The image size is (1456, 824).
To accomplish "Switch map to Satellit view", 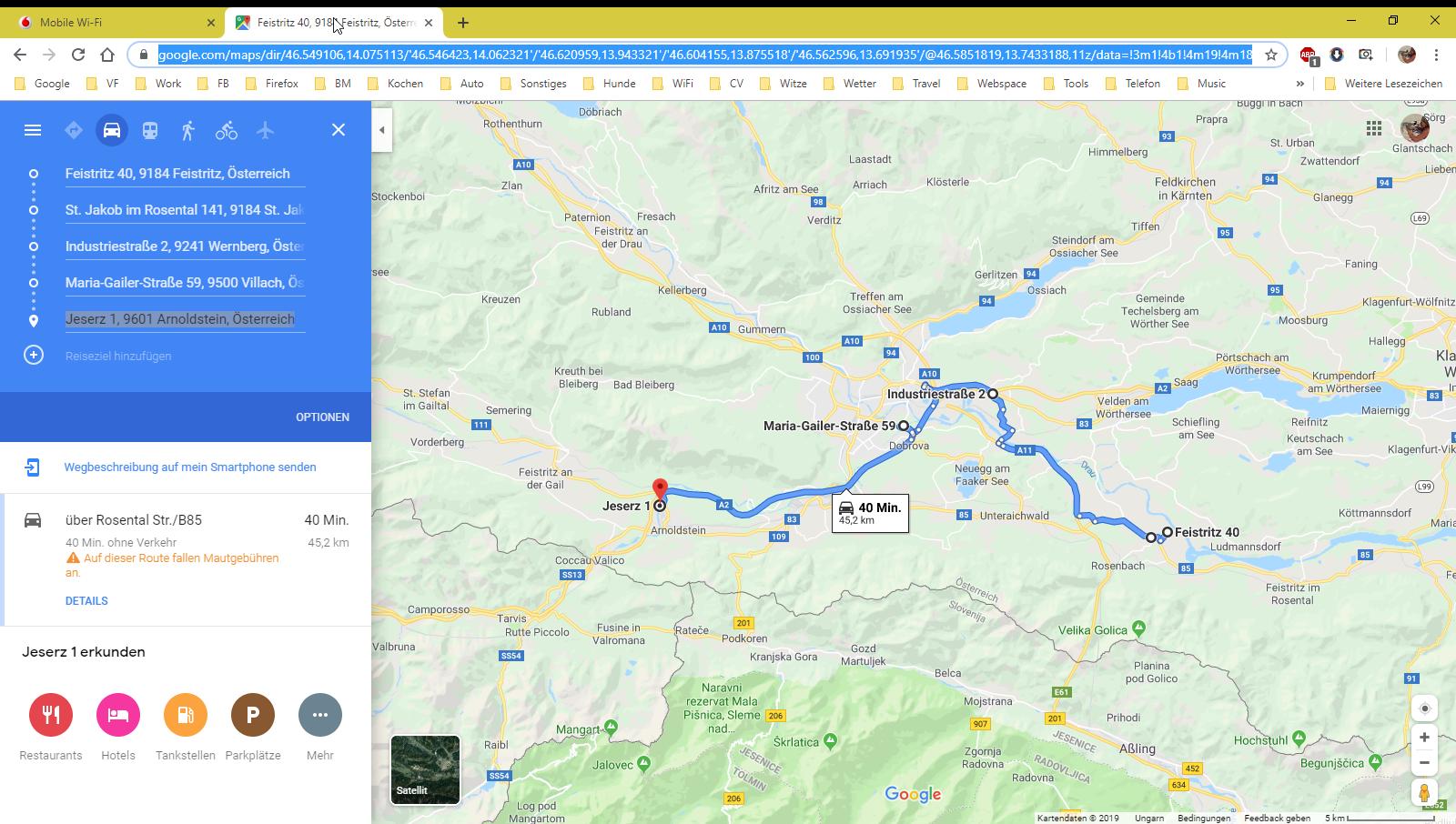I will [x=425, y=769].
